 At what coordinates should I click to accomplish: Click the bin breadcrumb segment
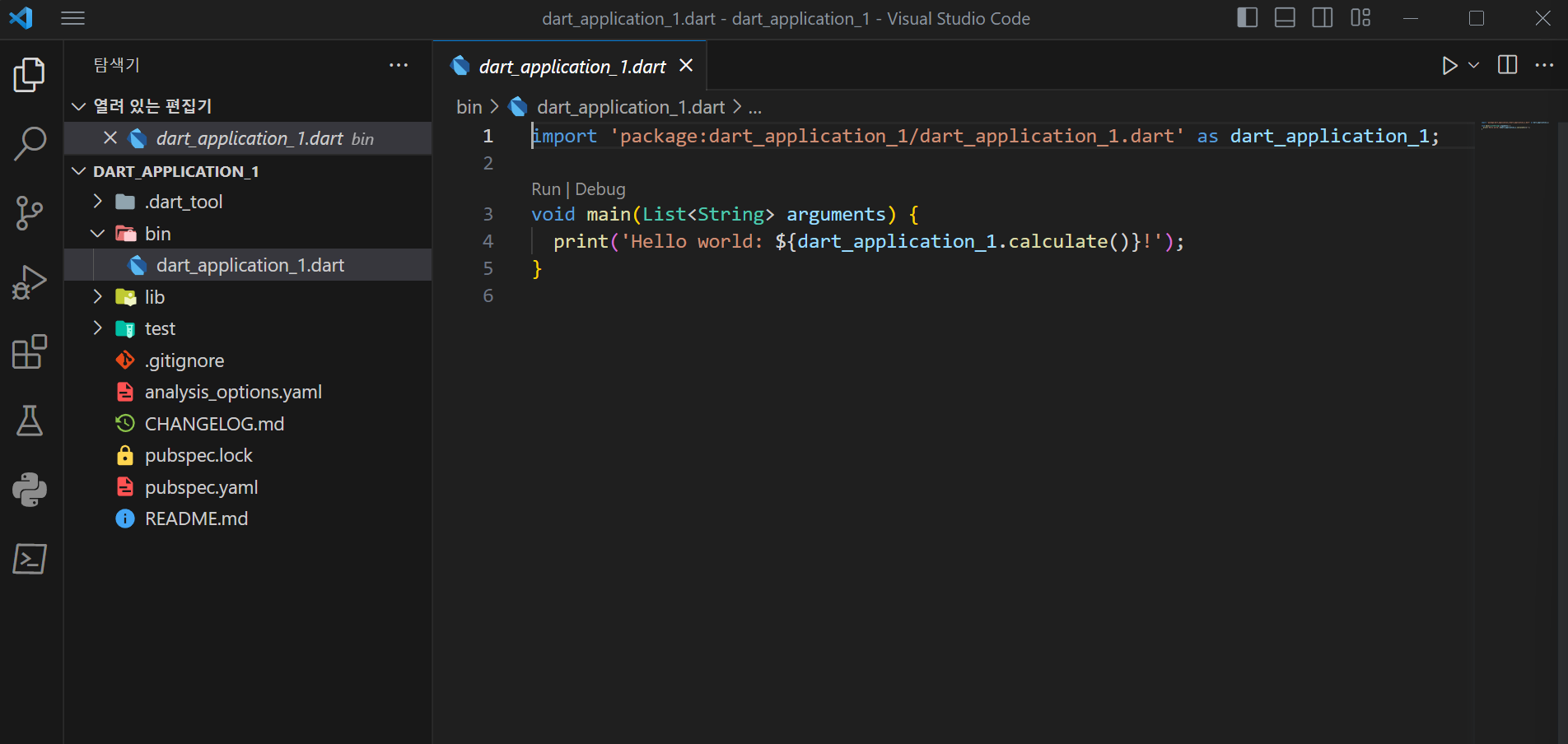point(469,107)
